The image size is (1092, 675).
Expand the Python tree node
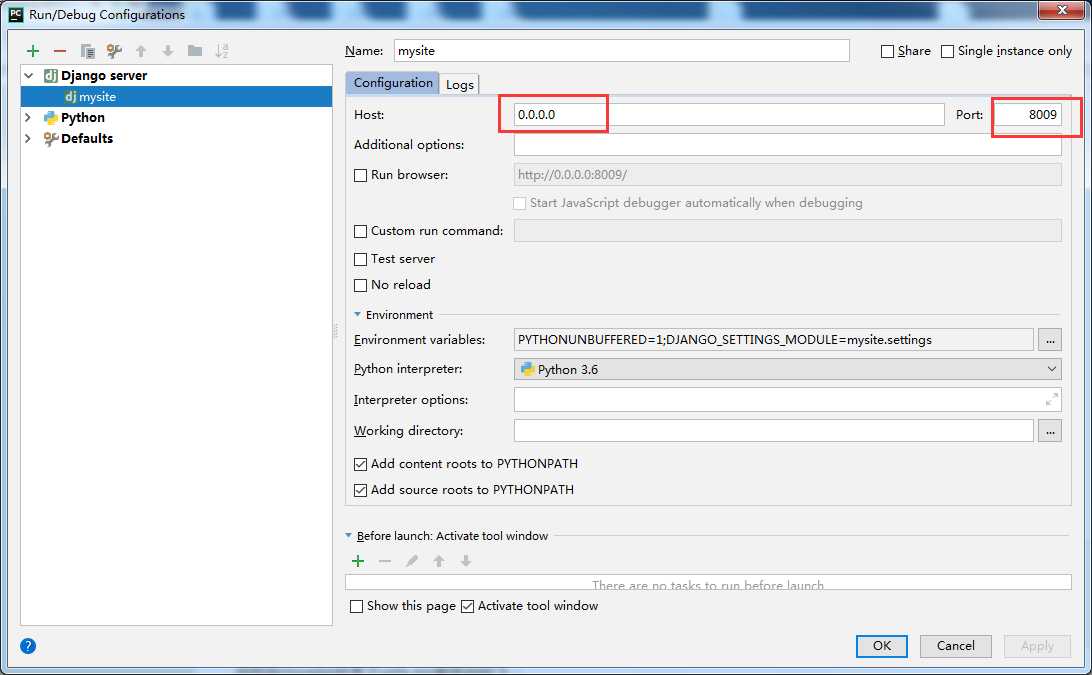[29, 118]
